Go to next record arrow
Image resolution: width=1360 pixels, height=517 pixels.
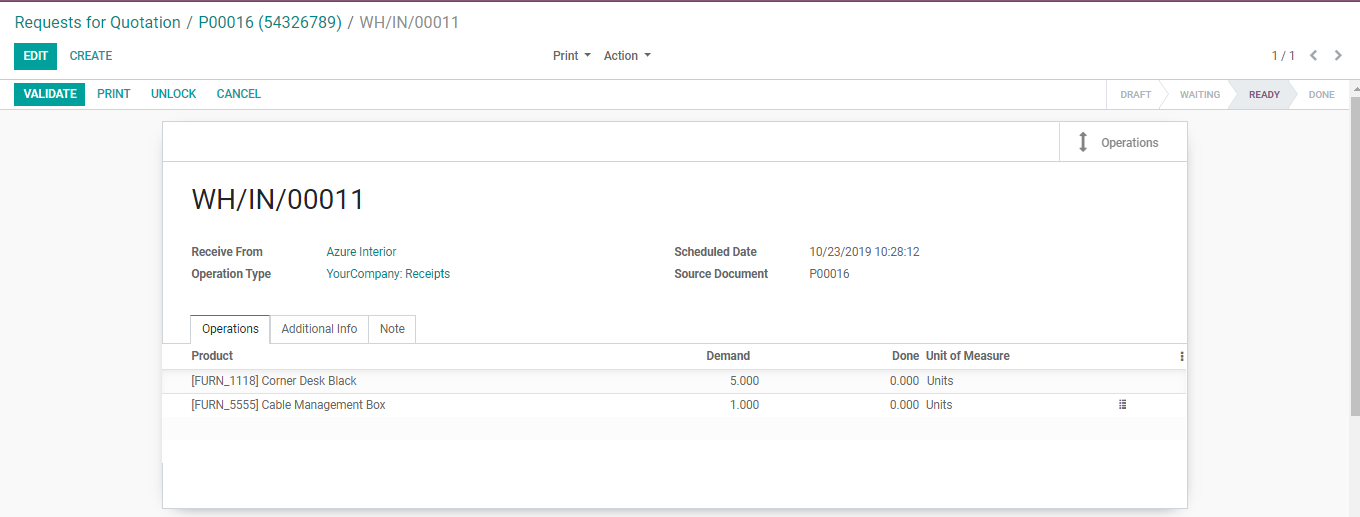(1337, 56)
